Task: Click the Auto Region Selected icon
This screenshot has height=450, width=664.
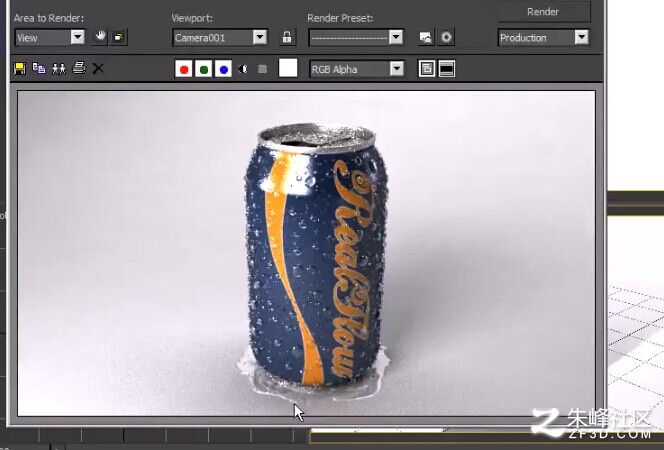Action: click(x=119, y=37)
